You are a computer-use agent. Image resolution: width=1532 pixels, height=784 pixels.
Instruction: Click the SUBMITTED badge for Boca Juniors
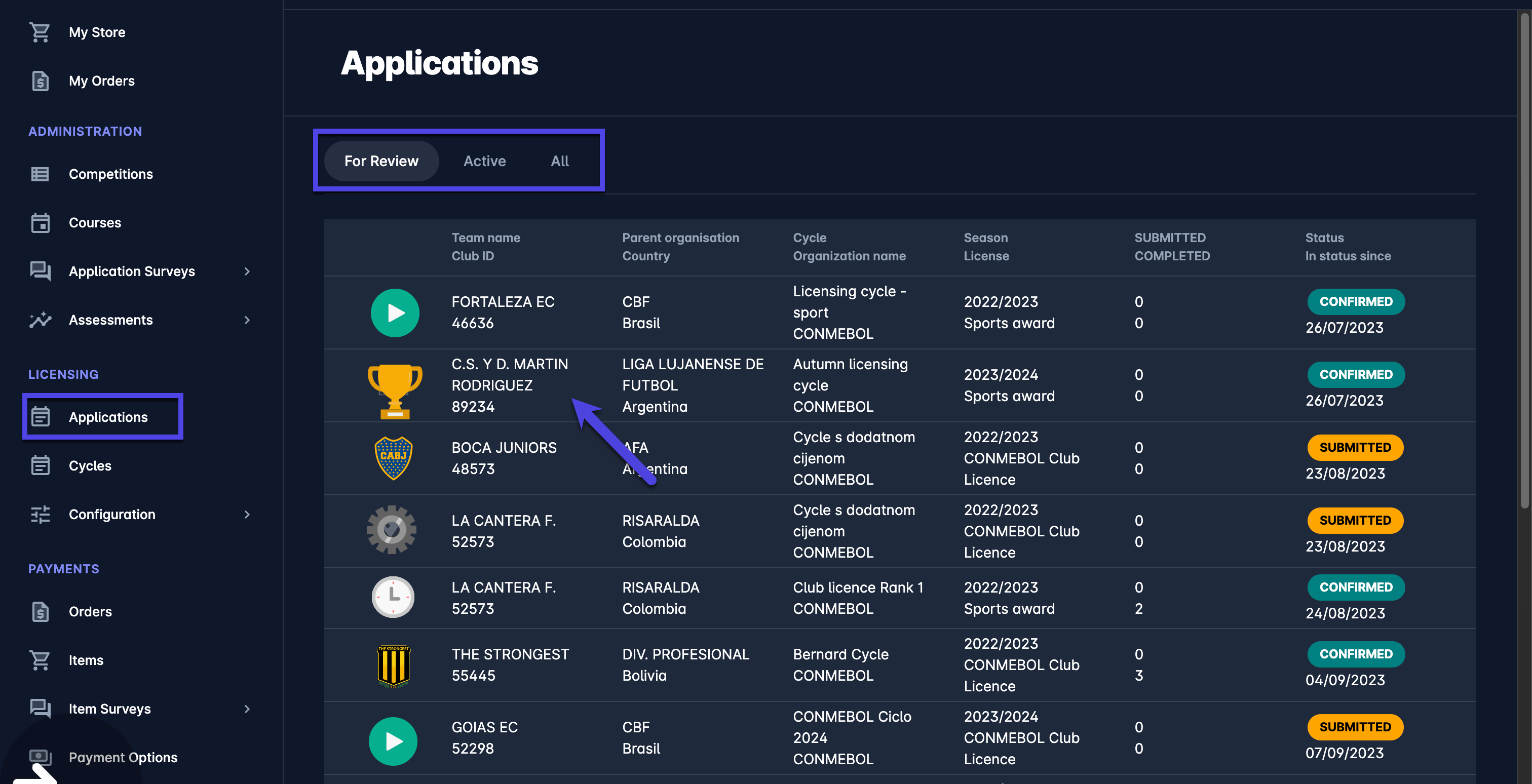[x=1355, y=448]
